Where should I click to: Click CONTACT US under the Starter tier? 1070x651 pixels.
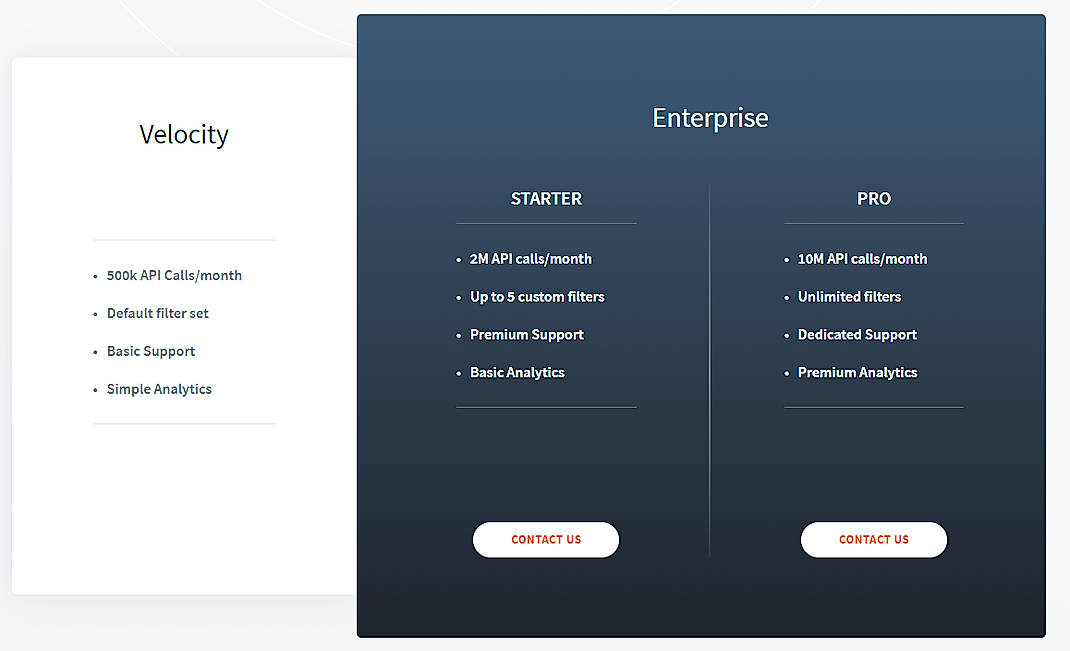[x=546, y=539]
